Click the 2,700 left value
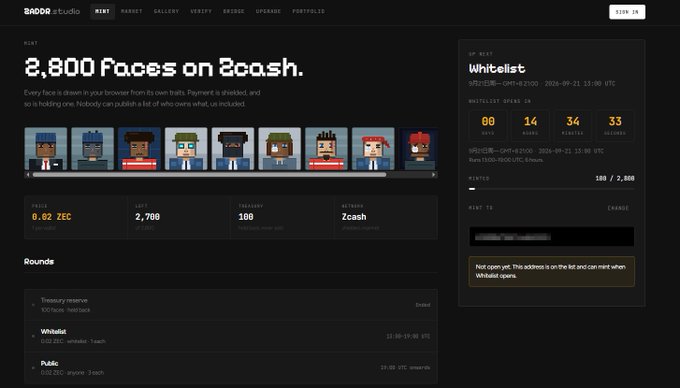This screenshot has height=388, width=680. coord(147,217)
